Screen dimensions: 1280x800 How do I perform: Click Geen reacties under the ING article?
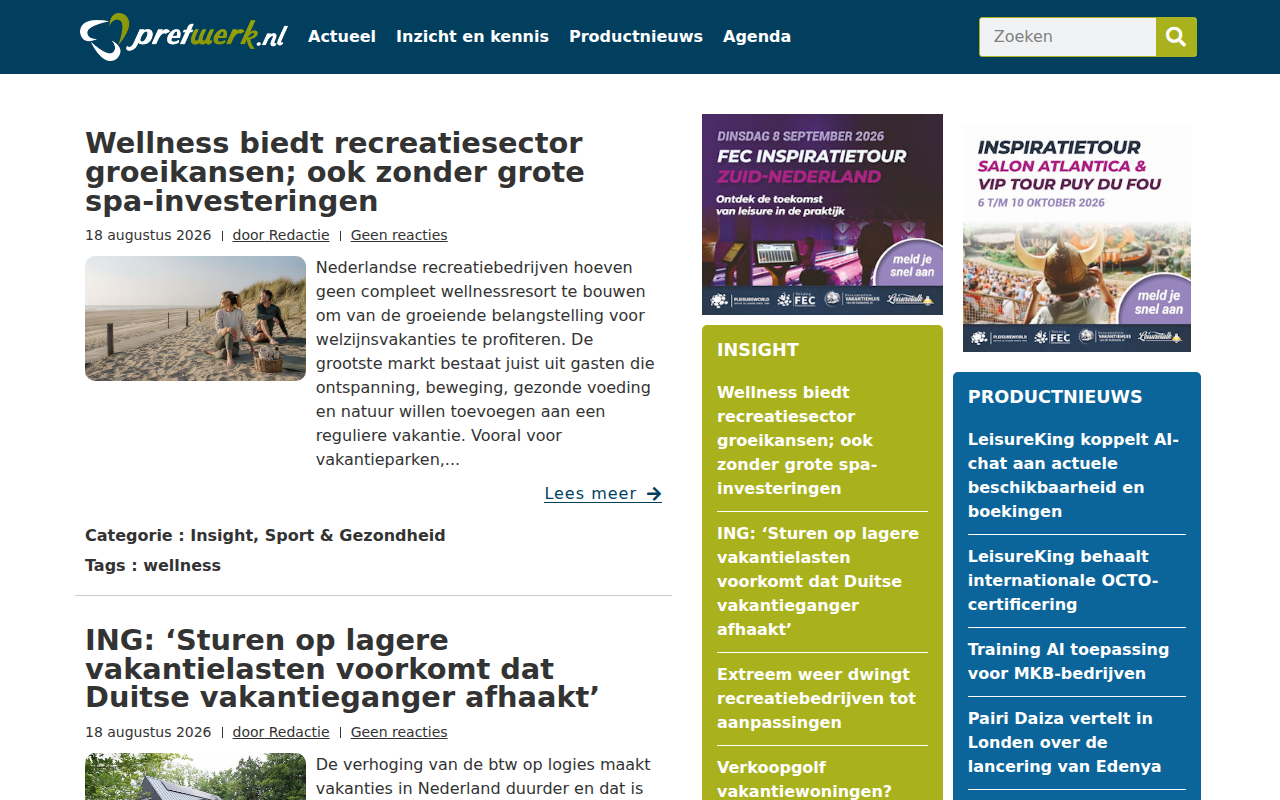click(399, 732)
